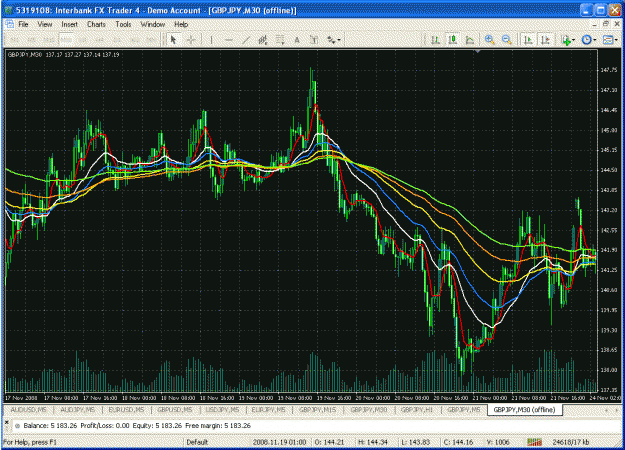Pick the horizontal line drawing tool
The width and height of the screenshot is (625, 450).
coord(228,39)
